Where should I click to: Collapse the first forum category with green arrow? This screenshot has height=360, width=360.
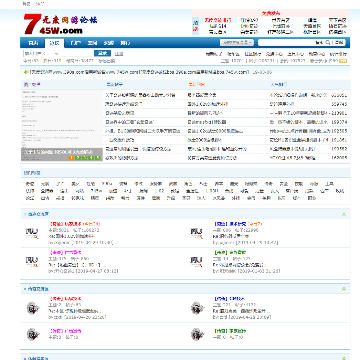(x=344, y=214)
